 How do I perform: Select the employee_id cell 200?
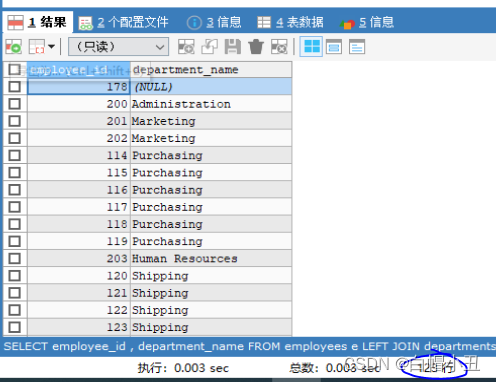click(x=79, y=104)
